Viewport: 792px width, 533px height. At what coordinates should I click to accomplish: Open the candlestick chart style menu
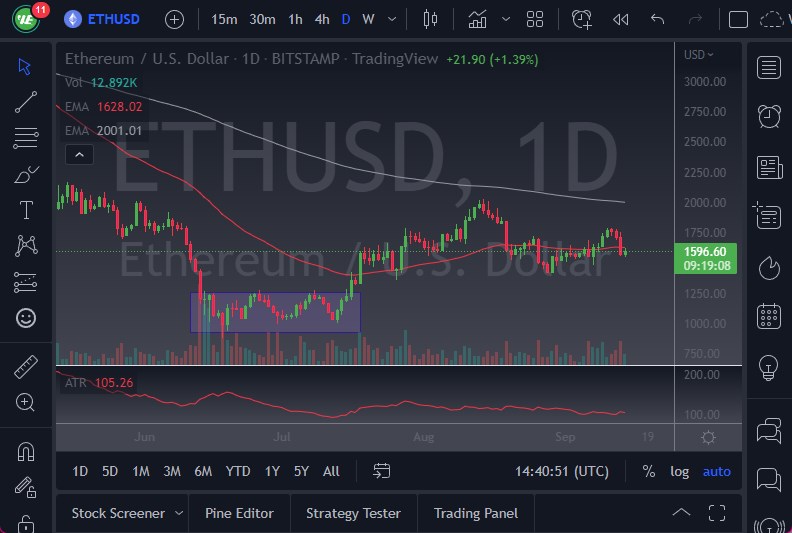[x=430, y=20]
